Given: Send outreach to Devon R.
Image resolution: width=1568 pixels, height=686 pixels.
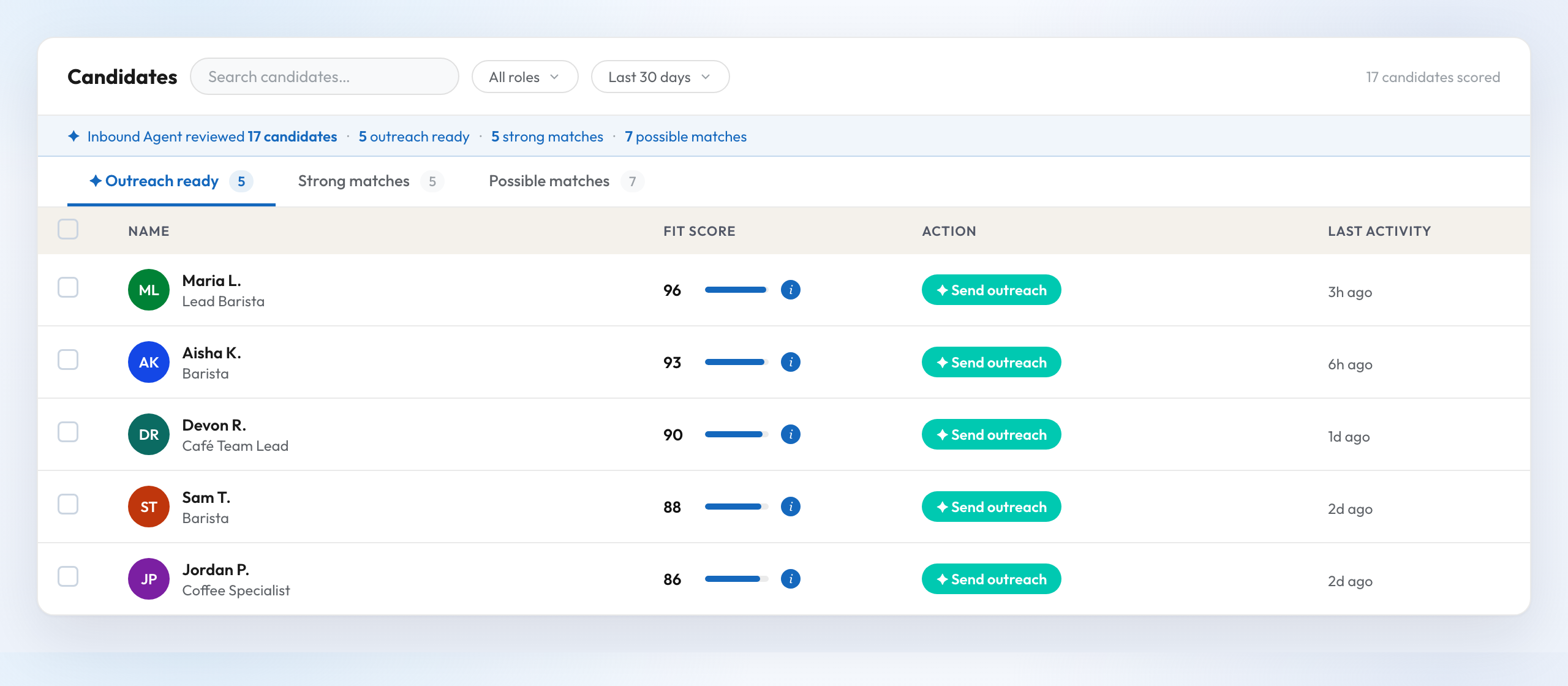Looking at the screenshot, I should point(991,434).
